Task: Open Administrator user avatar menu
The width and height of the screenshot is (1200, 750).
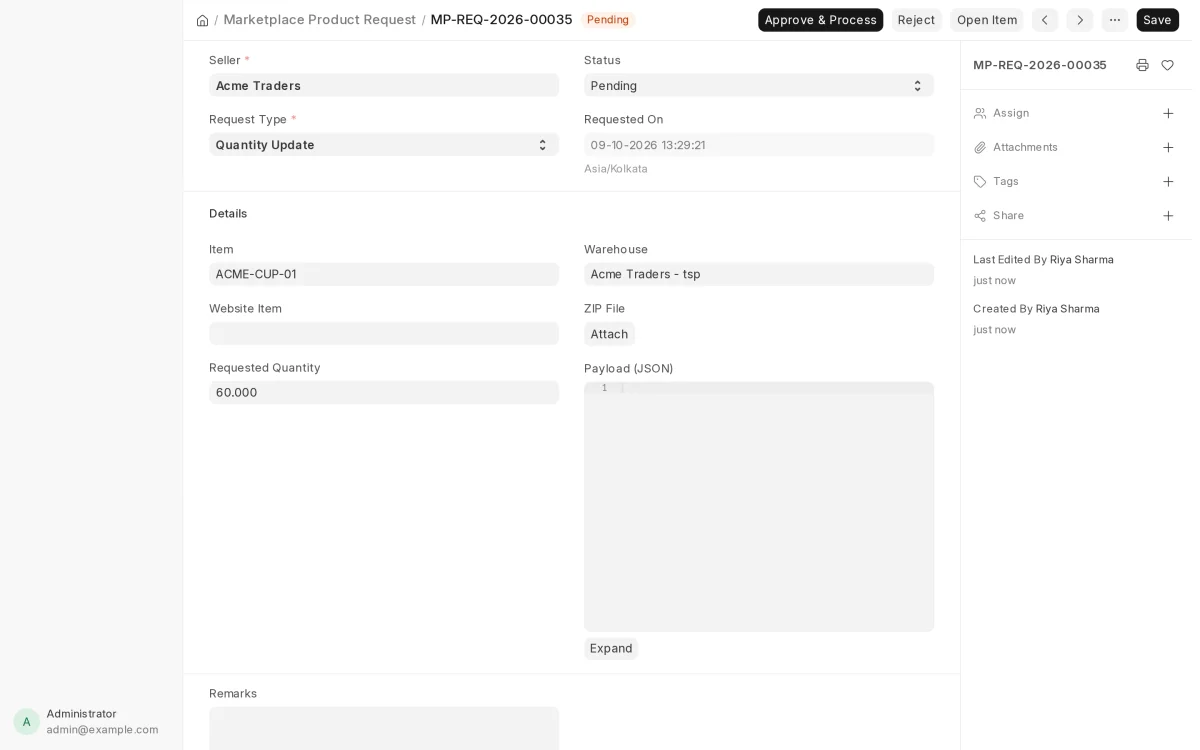Action: [27, 721]
